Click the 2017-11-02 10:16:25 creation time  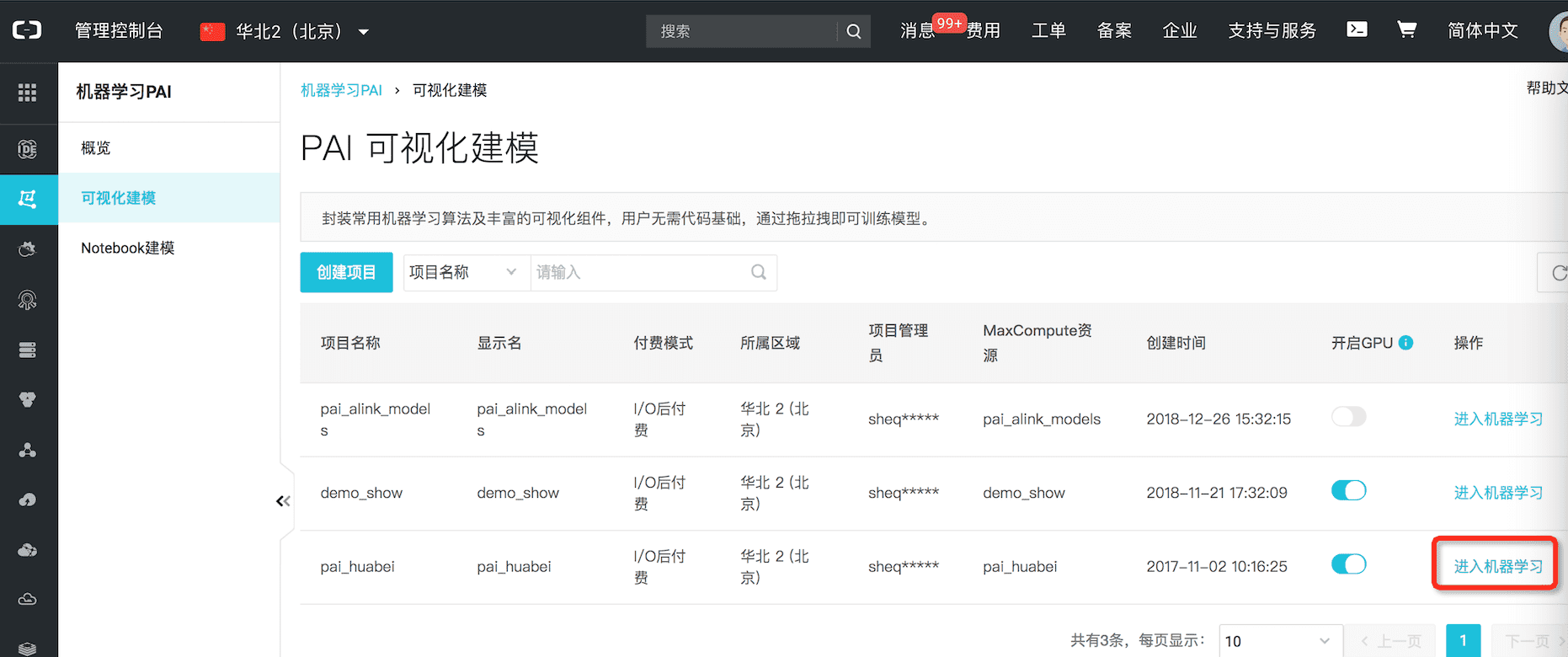pyautogui.click(x=1217, y=566)
